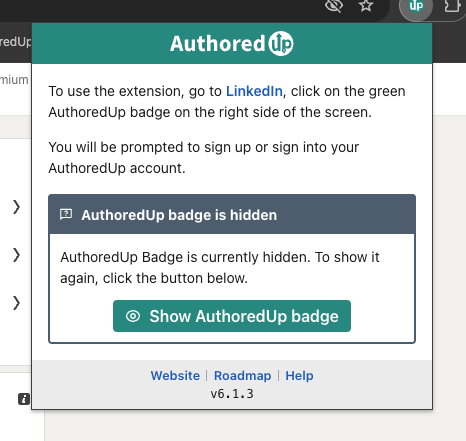This screenshot has width=466, height=441.
Task: Click the crossed-out eye icon in address bar
Action: pos(334,6)
